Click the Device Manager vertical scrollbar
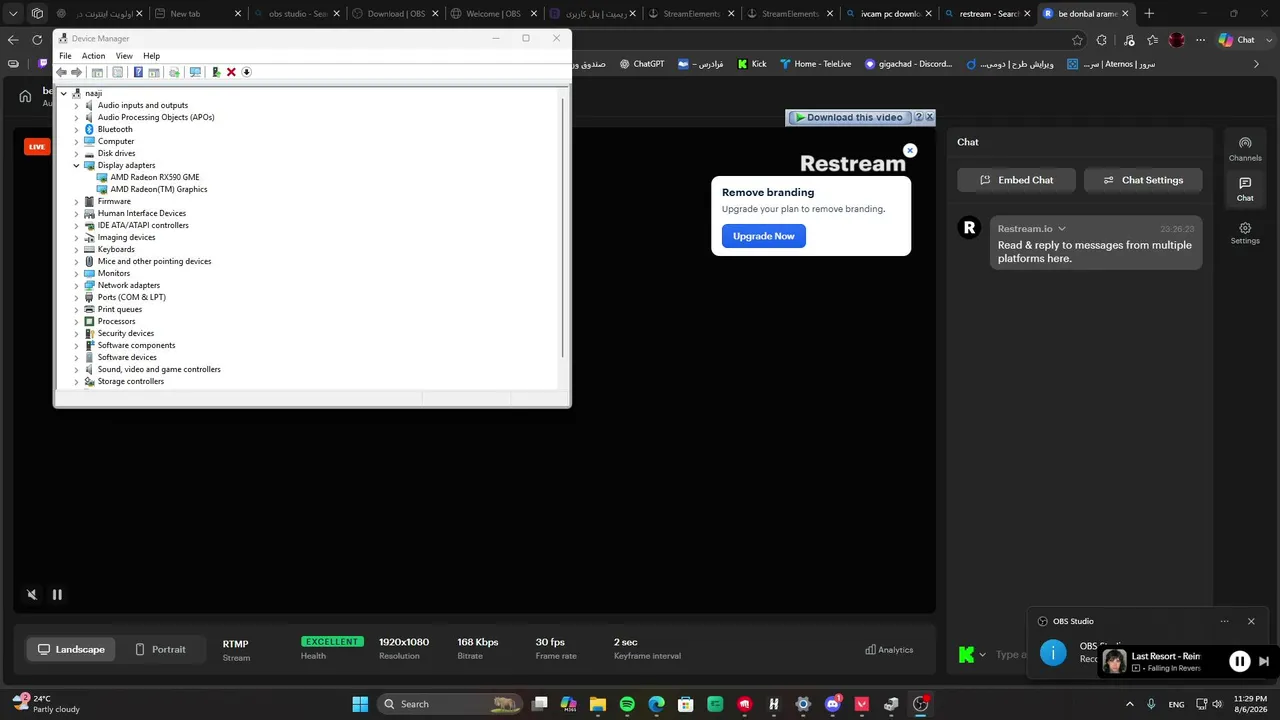 coord(564,228)
